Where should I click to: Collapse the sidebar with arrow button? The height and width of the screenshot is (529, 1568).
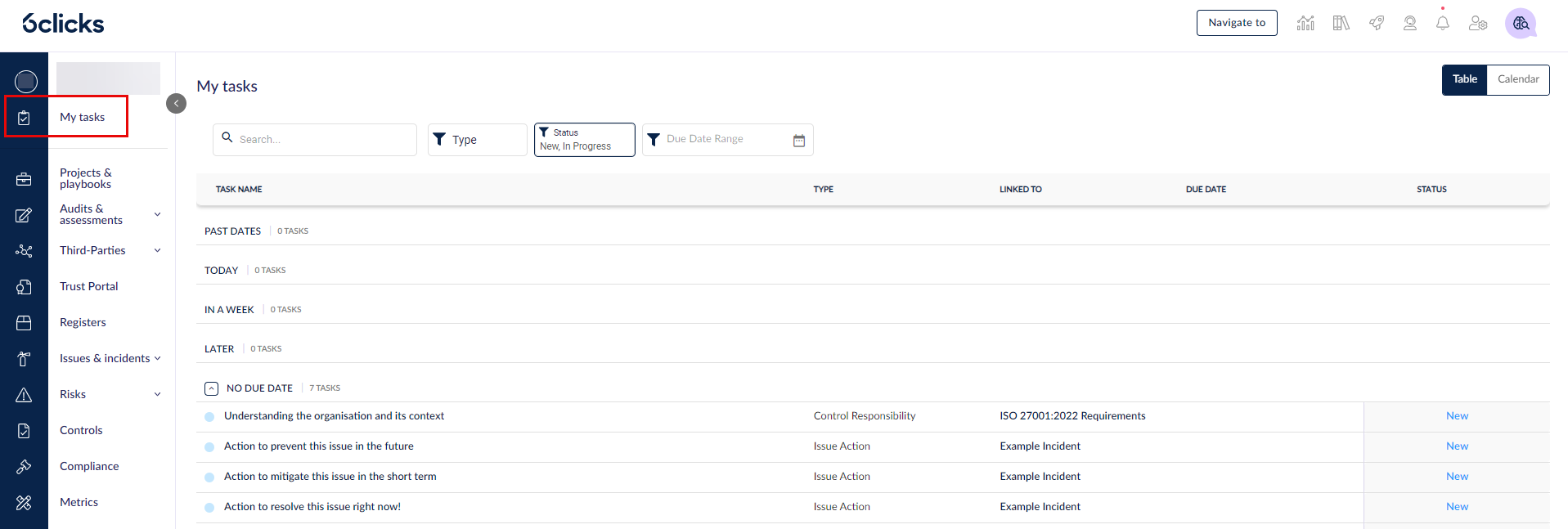(x=176, y=103)
